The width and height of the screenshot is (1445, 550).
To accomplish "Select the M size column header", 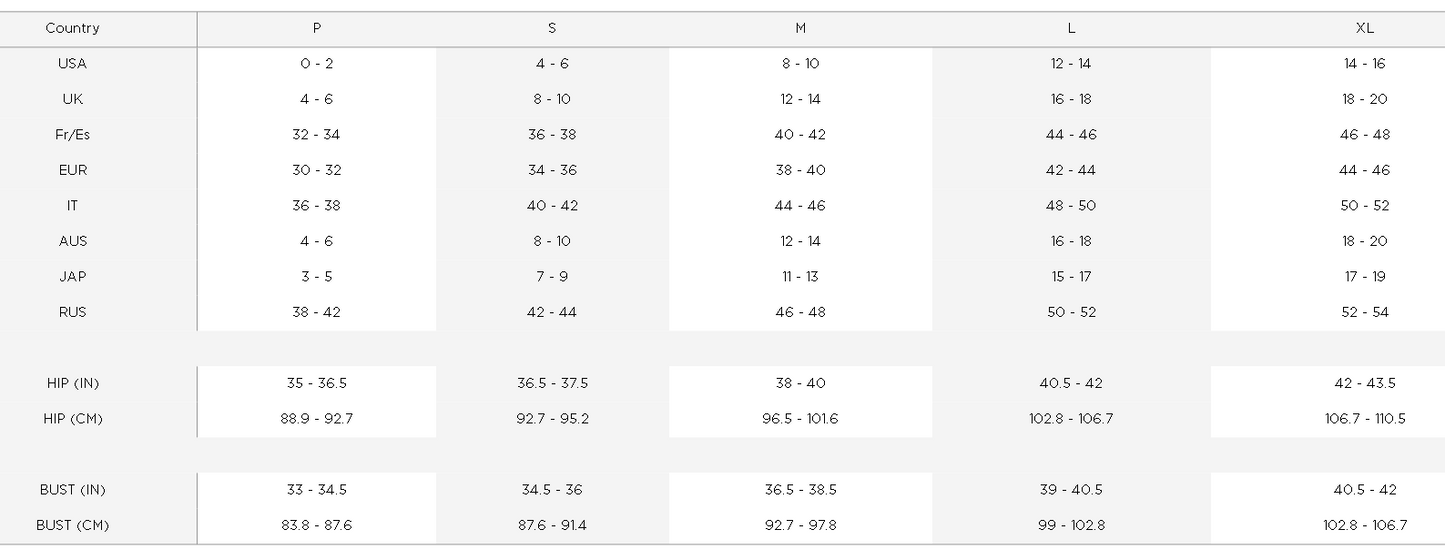I will click(x=800, y=29).
